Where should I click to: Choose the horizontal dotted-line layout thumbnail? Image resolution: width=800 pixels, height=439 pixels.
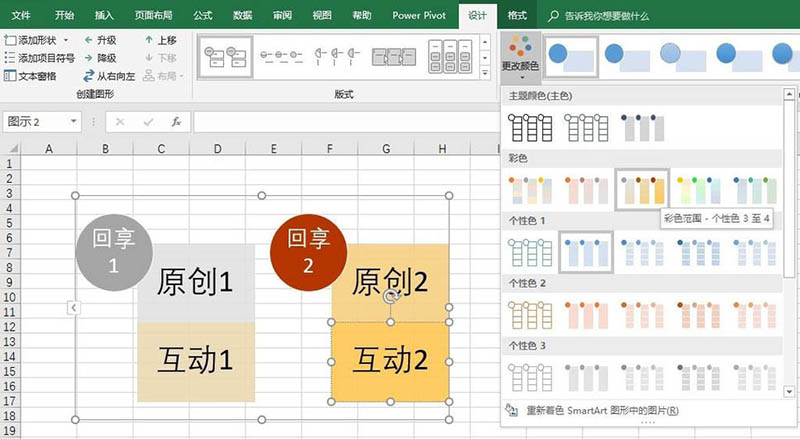tap(281, 56)
